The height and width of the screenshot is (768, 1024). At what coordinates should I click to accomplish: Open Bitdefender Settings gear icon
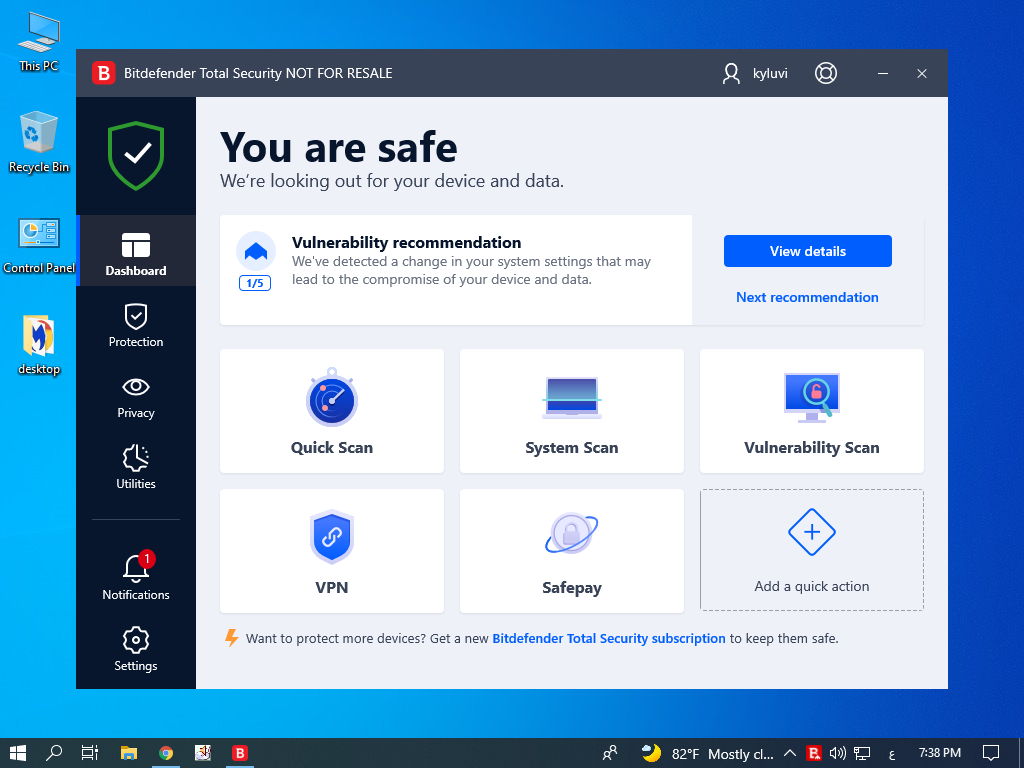click(x=136, y=649)
